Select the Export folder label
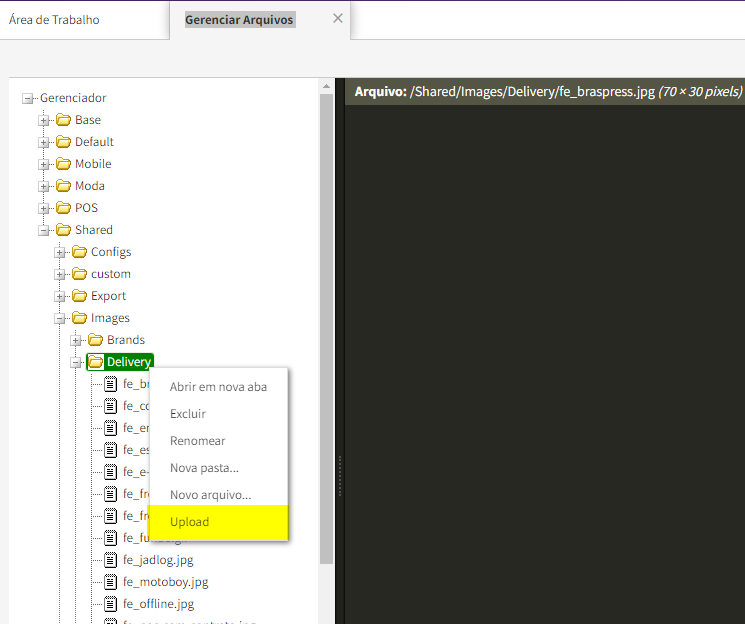 (x=108, y=296)
